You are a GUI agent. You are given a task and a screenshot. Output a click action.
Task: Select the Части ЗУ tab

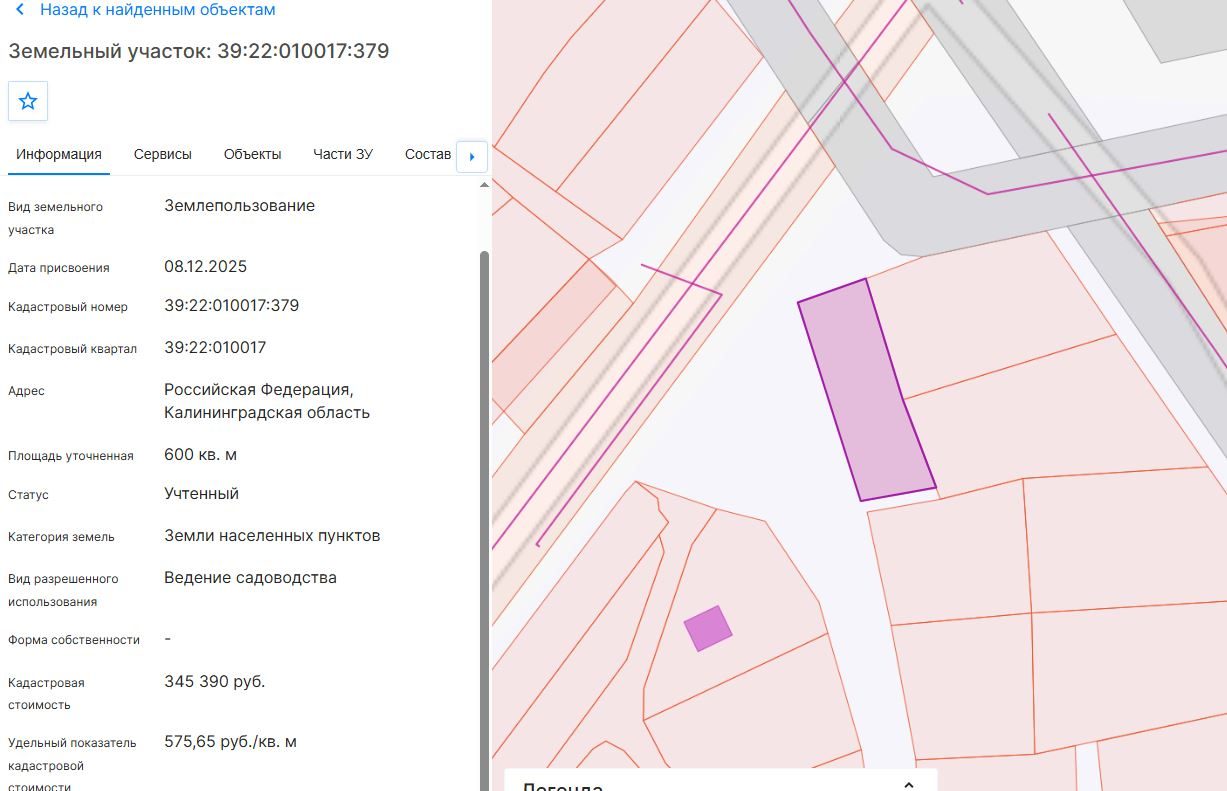(343, 154)
